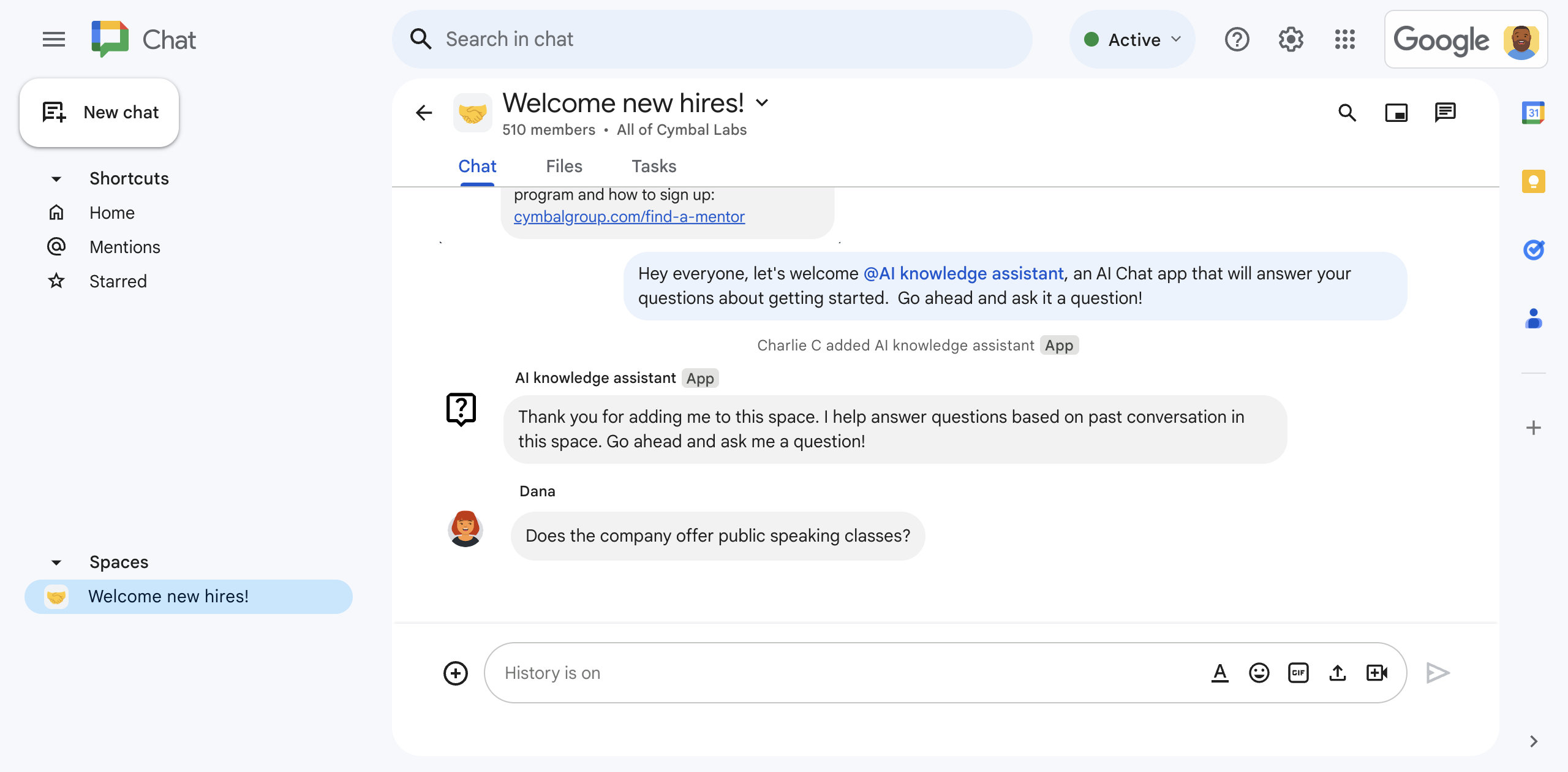Click the Home shortcut item
The height and width of the screenshot is (772, 1568).
(112, 212)
